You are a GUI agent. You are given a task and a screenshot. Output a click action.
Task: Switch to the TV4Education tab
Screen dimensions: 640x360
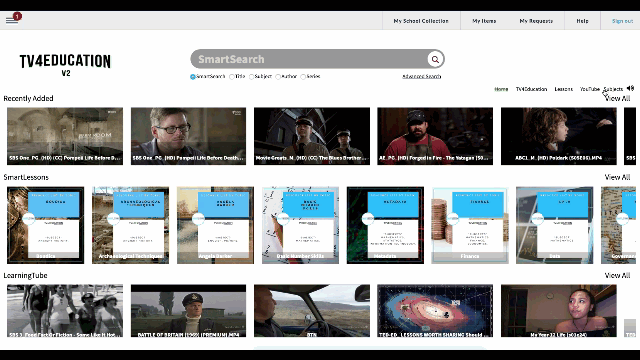(531, 89)
